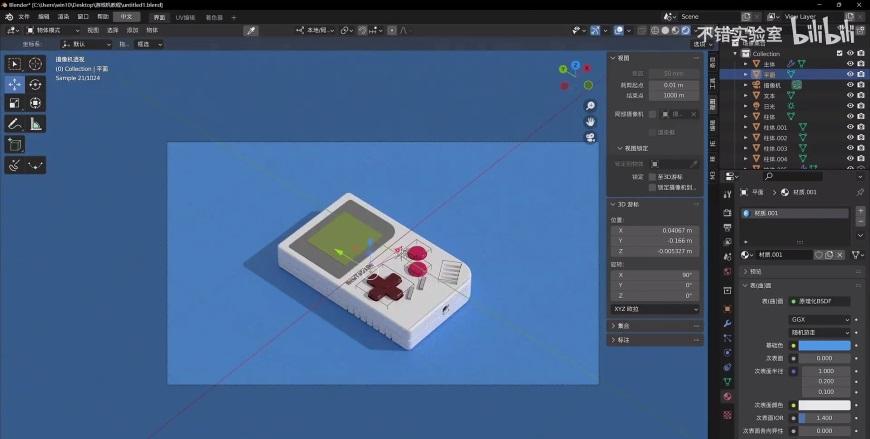The width and height of the screenshot is (870, 439).
Task: Click the zoom magnifier viewport icon
Action: (x=590, y=106)
